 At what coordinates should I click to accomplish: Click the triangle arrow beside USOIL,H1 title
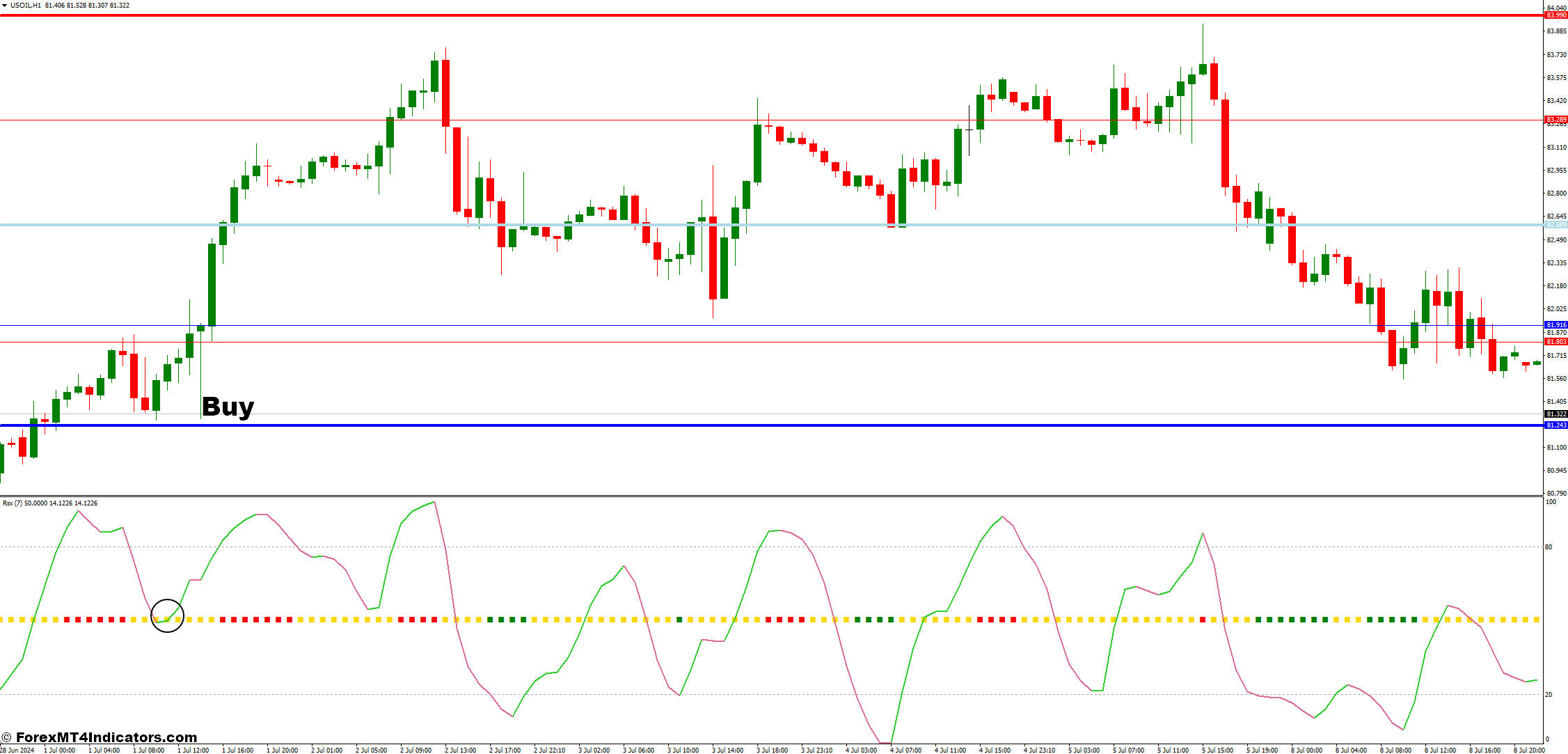5,6
